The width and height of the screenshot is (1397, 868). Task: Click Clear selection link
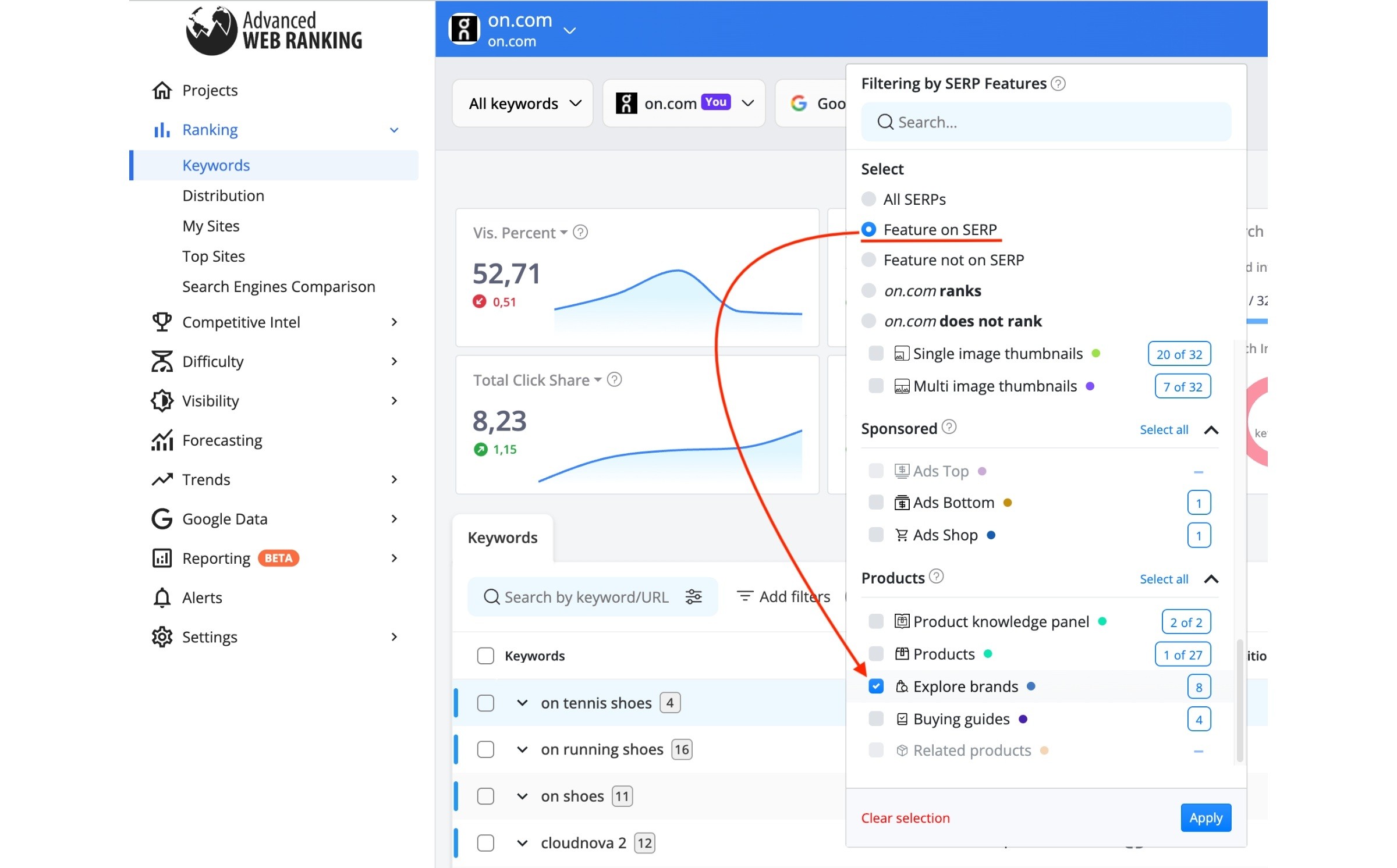click(905, 818)
